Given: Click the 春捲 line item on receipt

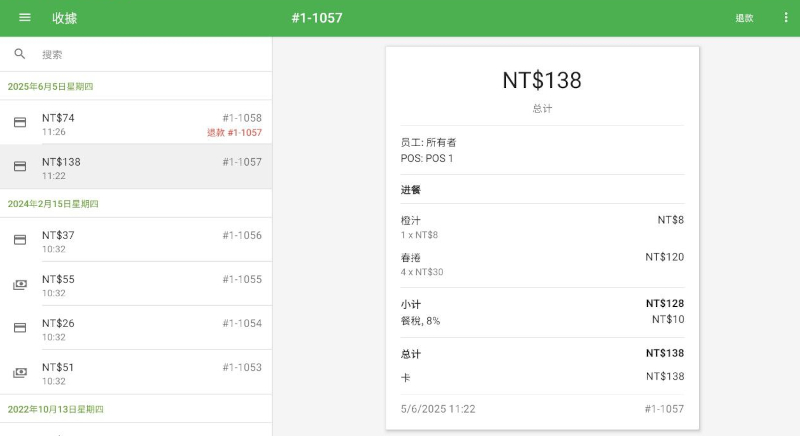Looking at the screenshot, I should tap(411, 258).
